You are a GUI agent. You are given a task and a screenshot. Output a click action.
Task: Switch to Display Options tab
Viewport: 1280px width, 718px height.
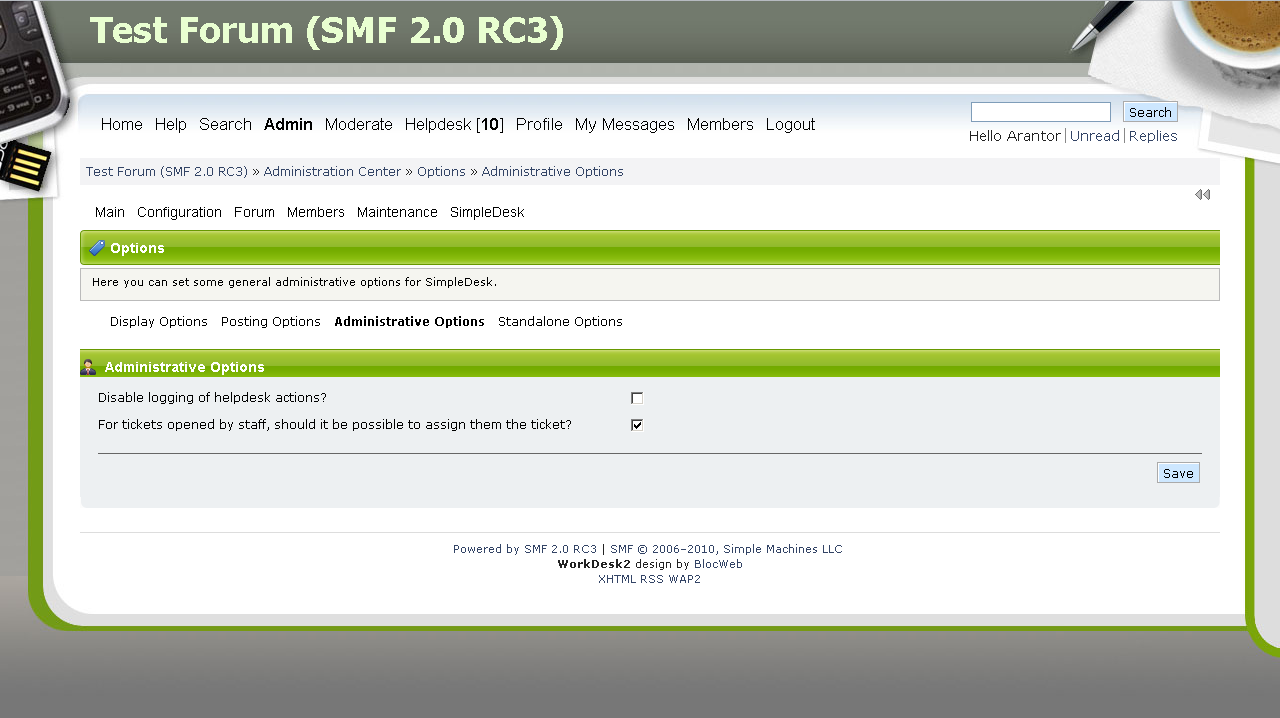tap(159, 322)
